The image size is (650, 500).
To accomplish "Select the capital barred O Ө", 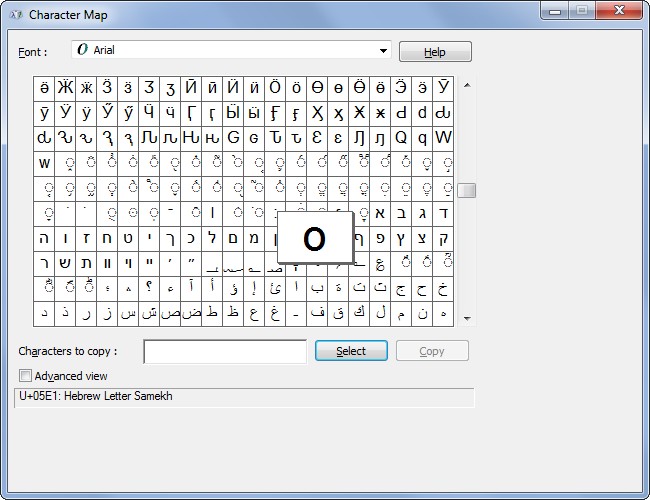I will (x=317, y=88).
